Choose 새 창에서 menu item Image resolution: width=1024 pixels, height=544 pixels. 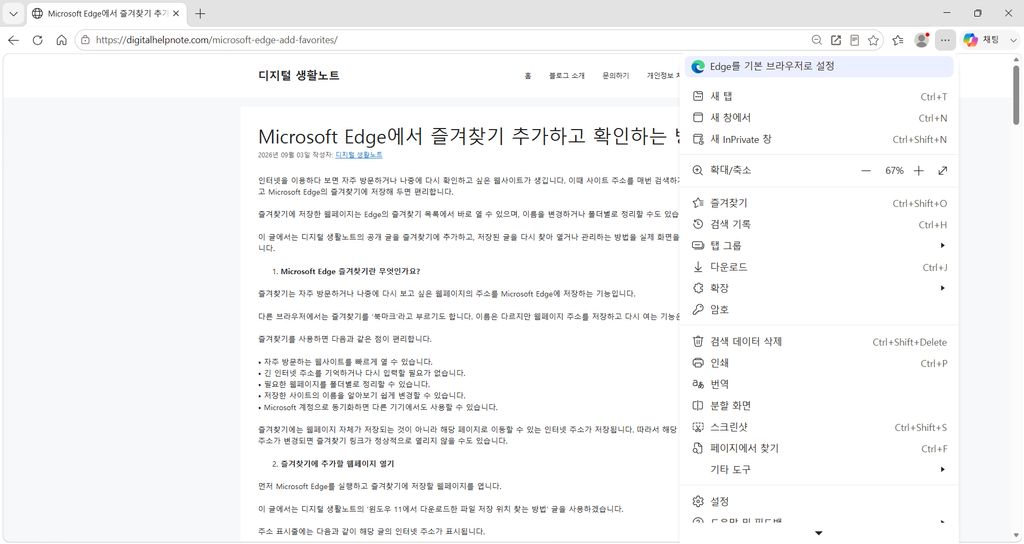(819, 118)
